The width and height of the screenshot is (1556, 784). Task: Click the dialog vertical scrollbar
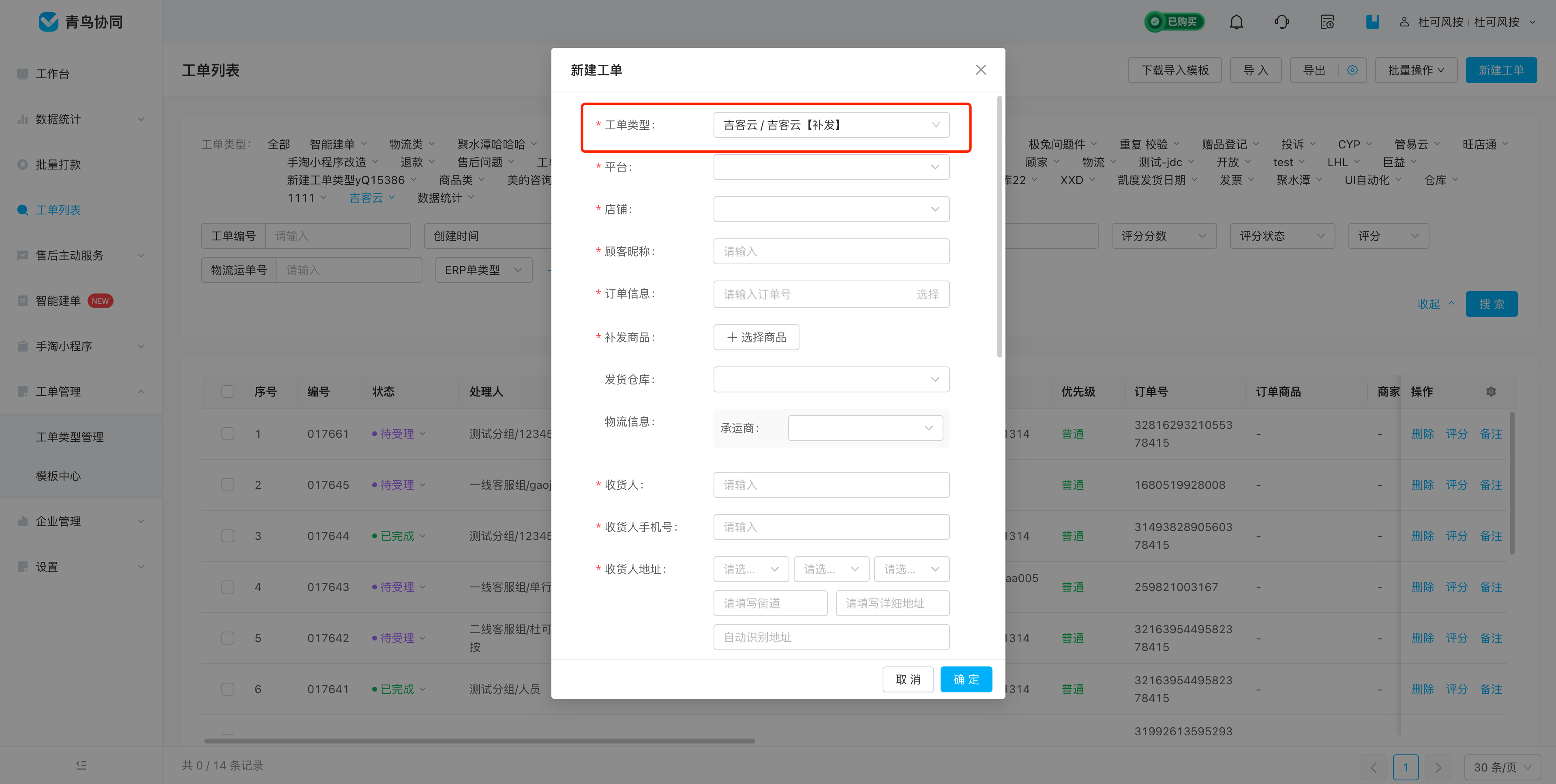[x=1000, y=227]
